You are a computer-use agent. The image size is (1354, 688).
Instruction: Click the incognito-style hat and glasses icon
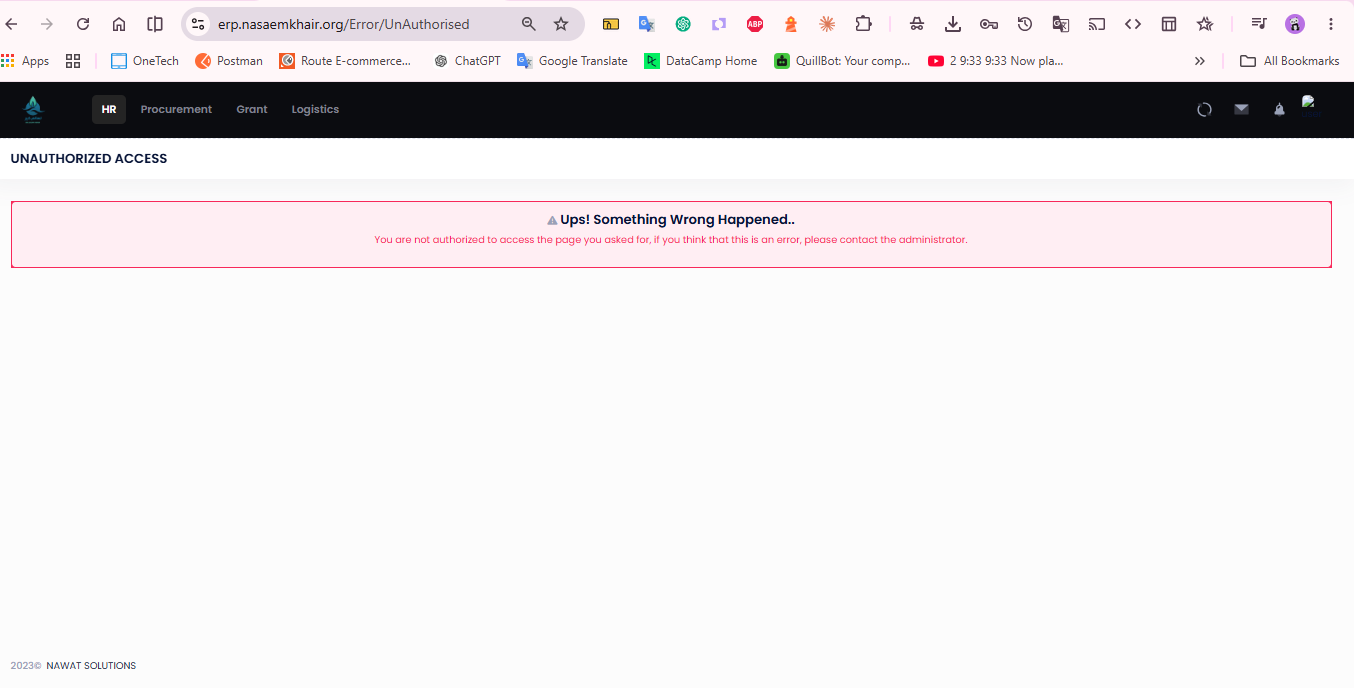click(x=917, y=24)
